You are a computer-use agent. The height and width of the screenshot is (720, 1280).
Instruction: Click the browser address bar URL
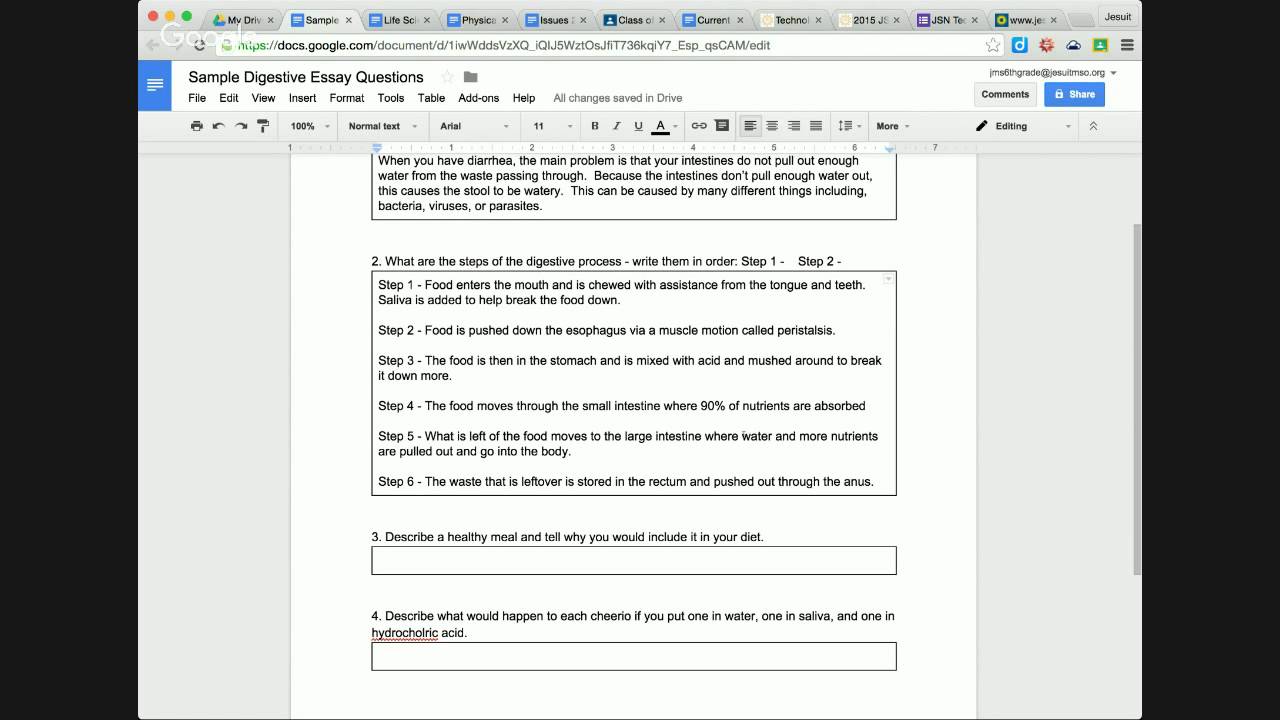click(504, 45)
